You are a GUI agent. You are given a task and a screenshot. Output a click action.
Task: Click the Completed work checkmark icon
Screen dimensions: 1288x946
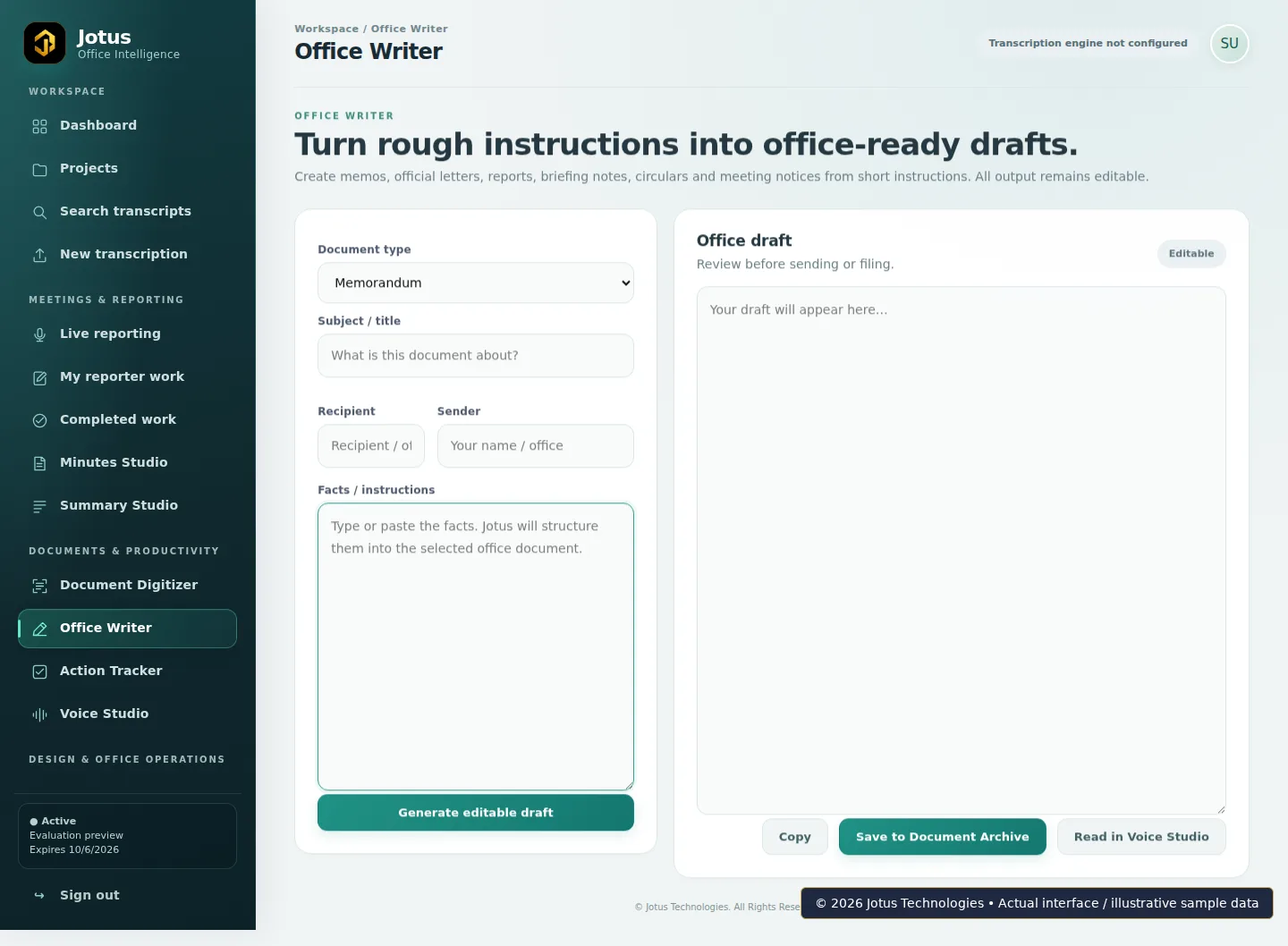tap(39, 420)
